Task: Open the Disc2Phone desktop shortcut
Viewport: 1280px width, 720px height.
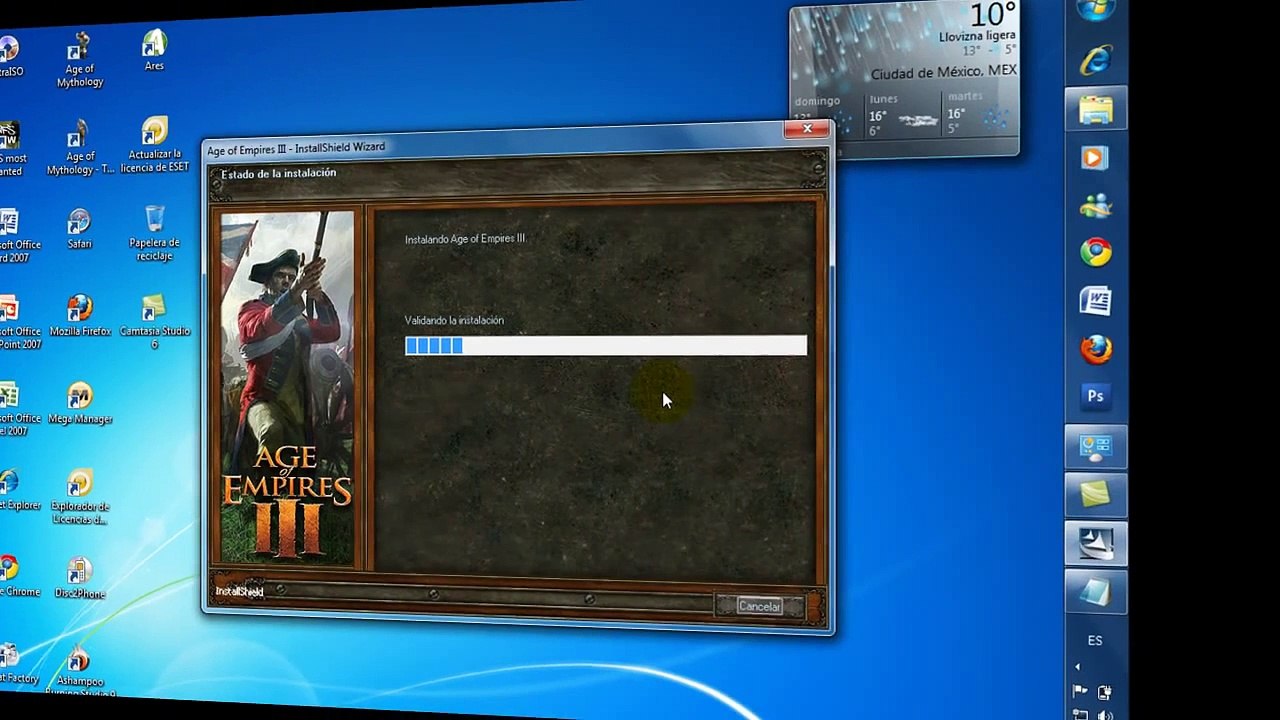Action: click(x=80, y=578)
